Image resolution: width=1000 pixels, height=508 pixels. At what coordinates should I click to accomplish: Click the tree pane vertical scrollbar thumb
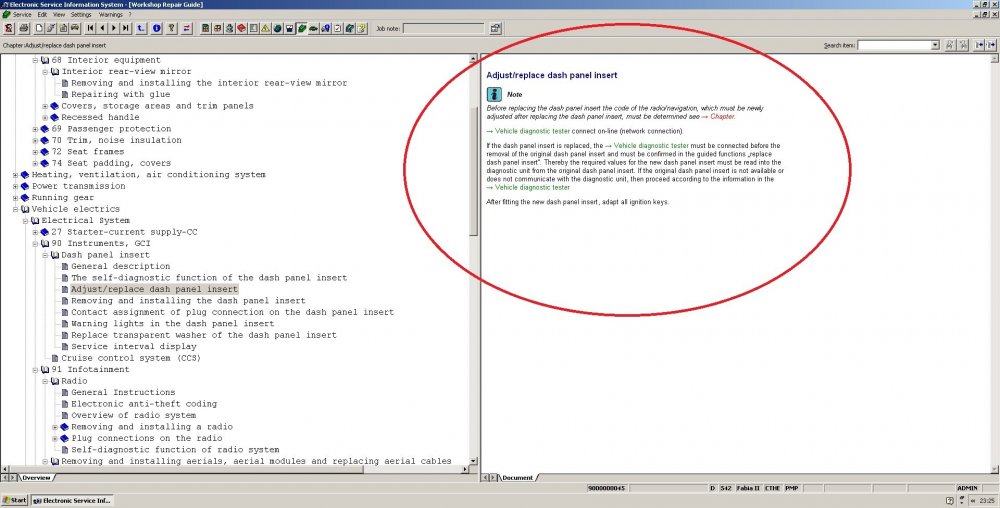click(x=473, y=172)
